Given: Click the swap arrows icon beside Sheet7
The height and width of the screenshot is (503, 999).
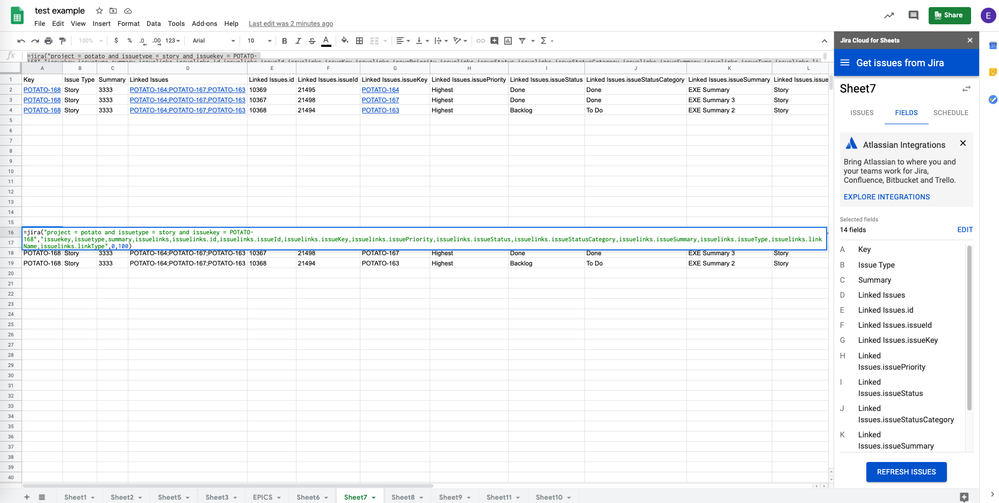Looking at the screenshot, I should click(x=967, y=89).
